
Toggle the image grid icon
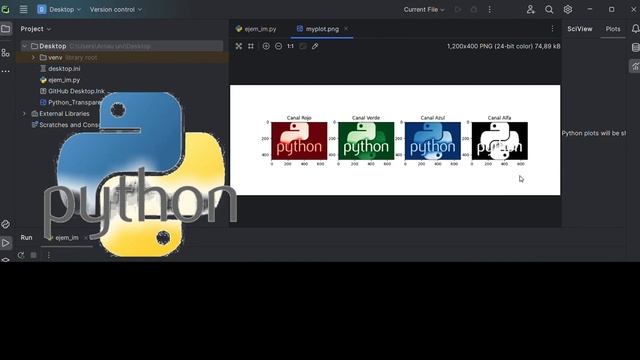coord(251,46)
